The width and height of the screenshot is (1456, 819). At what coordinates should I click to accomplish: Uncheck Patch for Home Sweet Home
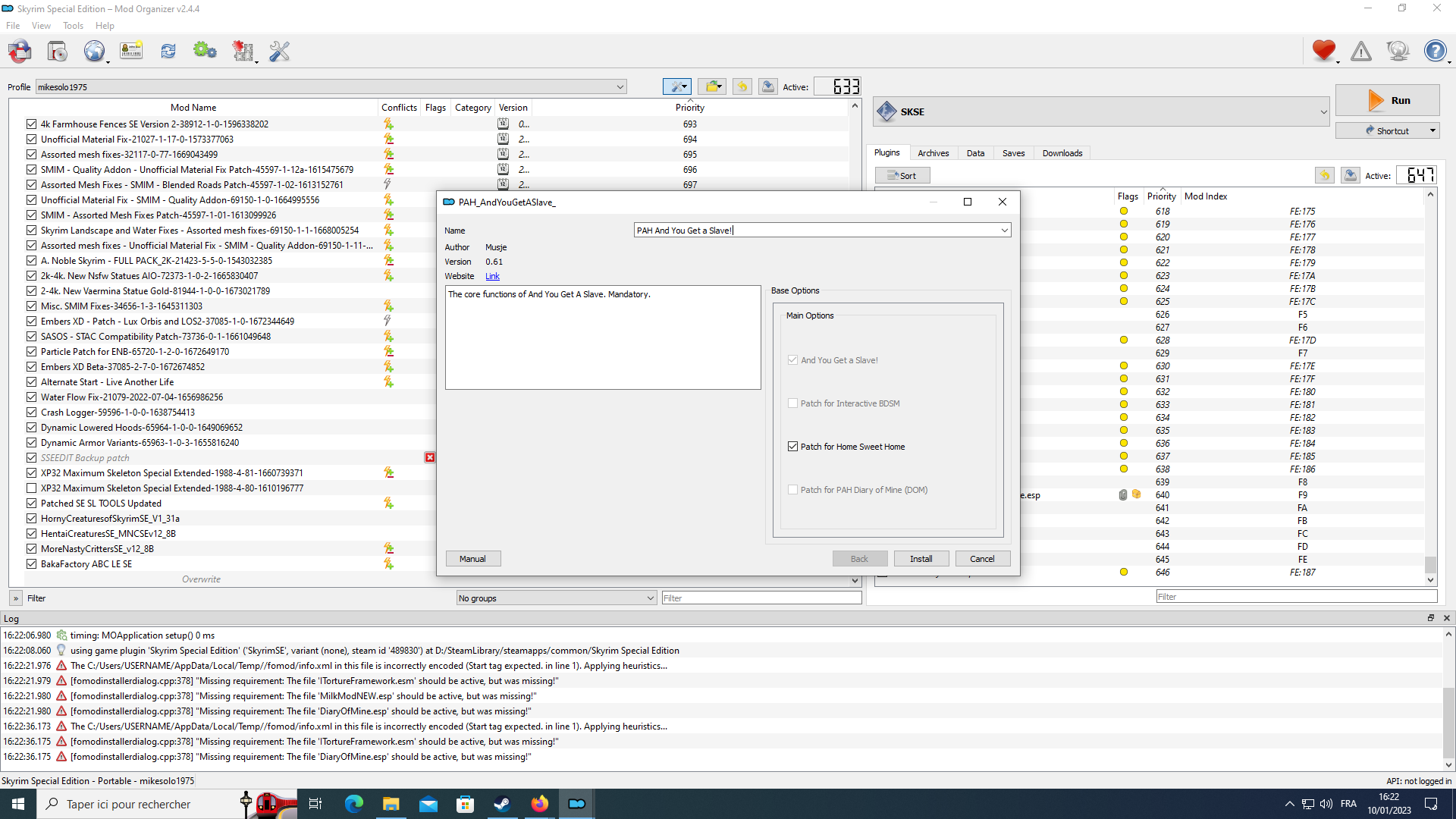click(792, 447)
